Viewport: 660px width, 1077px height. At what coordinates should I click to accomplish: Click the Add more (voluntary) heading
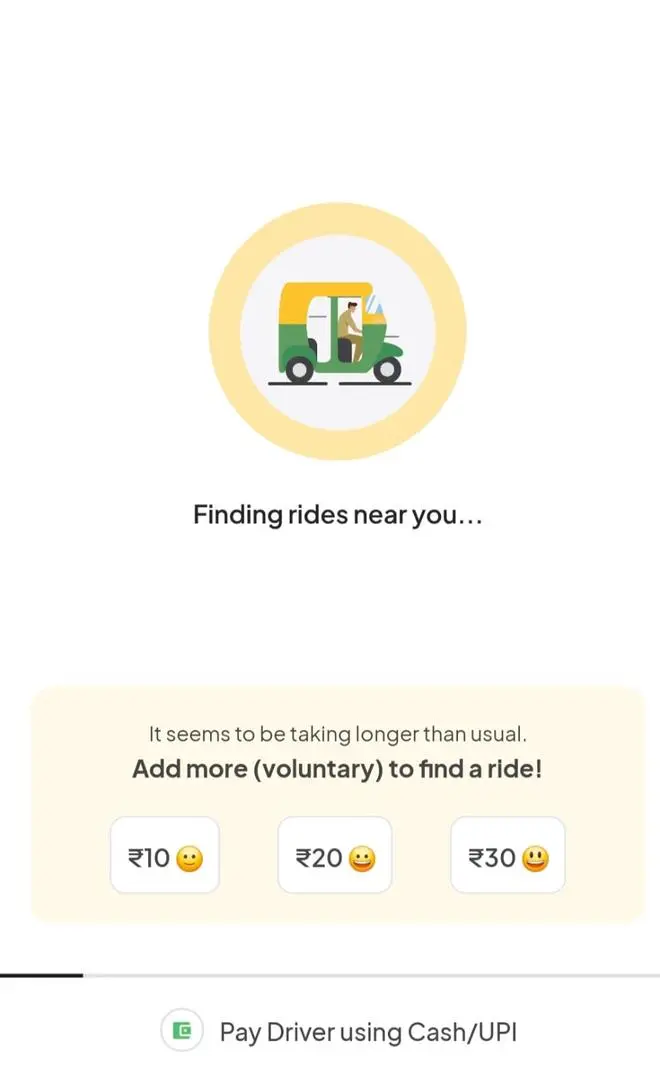[337, 769]
